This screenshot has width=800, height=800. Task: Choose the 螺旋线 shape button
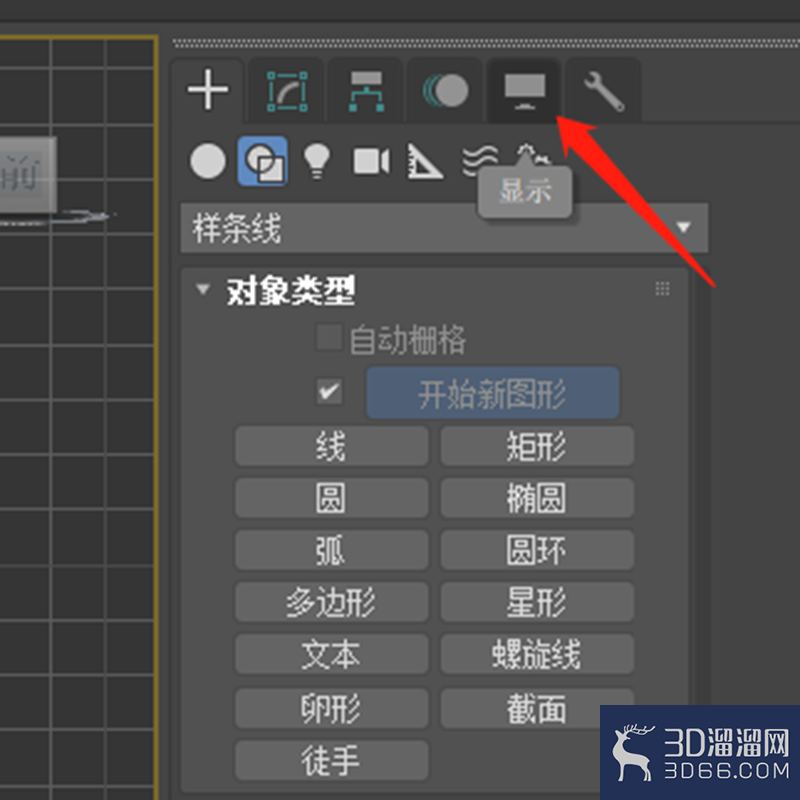[537, 655]
